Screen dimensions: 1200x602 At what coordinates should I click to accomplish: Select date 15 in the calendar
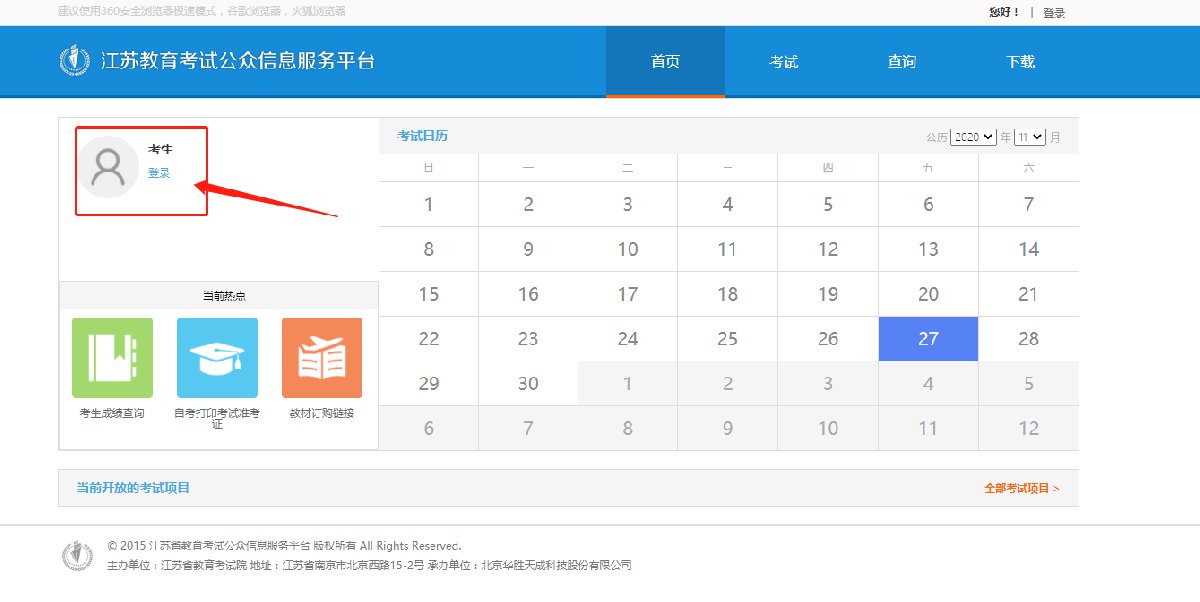[428, 294]
